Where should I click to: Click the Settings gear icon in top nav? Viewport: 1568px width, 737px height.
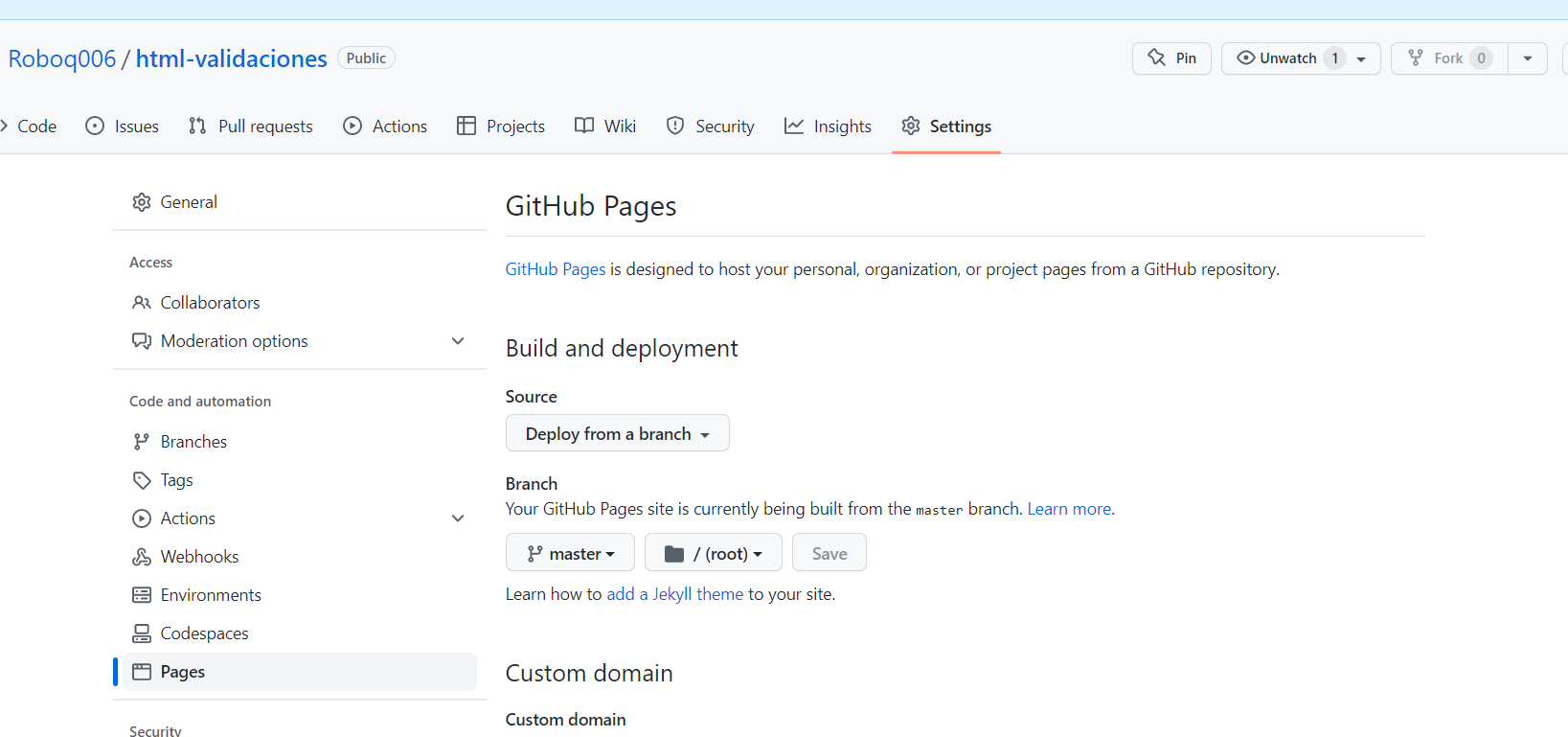pyautogui.click(x=910, y=126)
